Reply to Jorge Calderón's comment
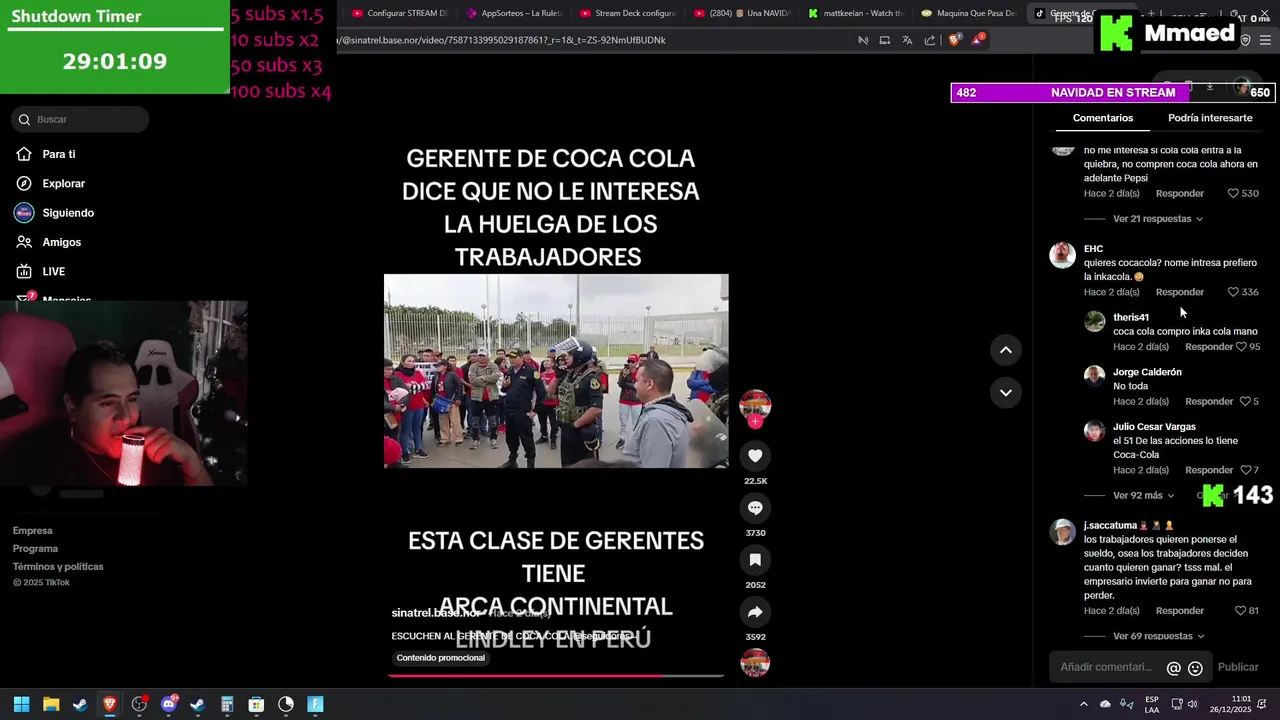 pyautogui.click(x=1209, y=401)
